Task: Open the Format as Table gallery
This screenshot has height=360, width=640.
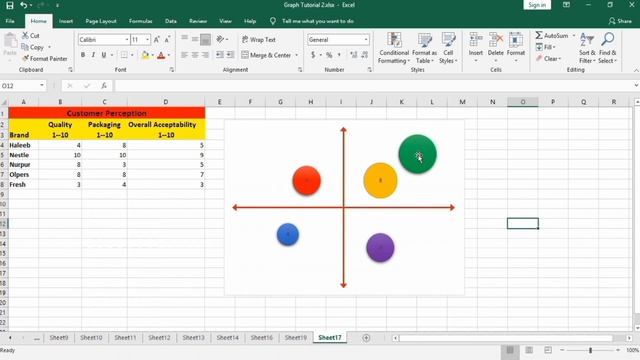Action: [424, 48]
